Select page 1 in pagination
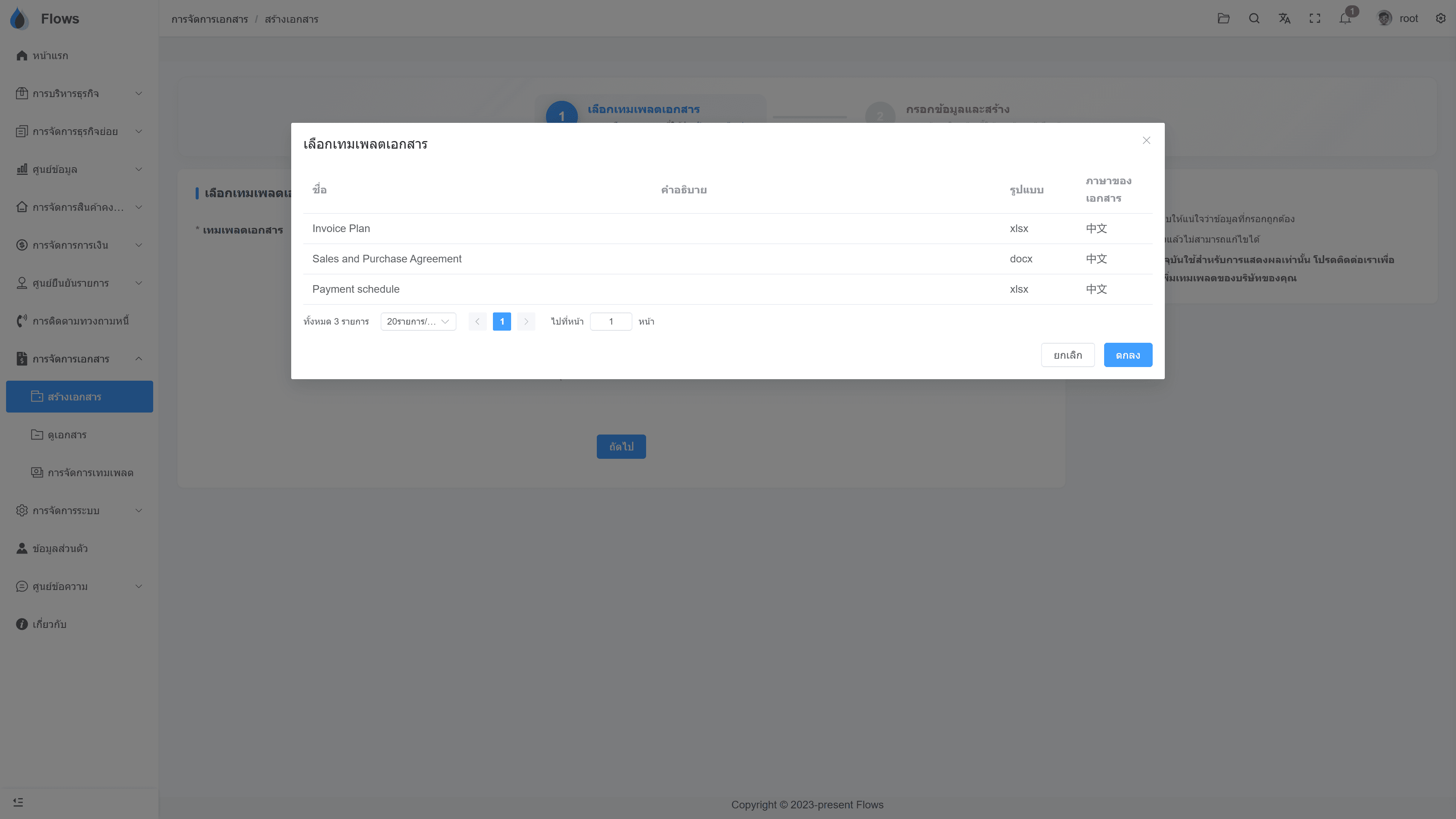1456x819 pixels. (x=502, y=321)
